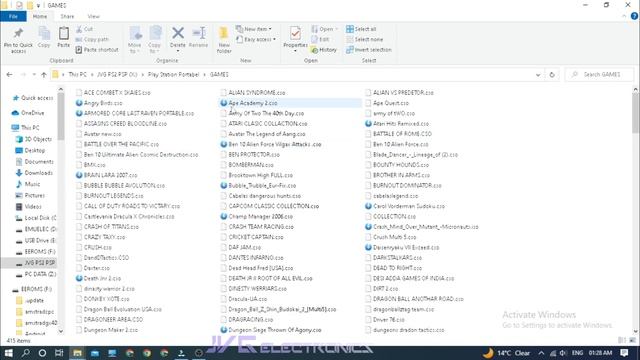Click Play Station Portabel in address bar
The image size is (640, 360).
[173, 75]
